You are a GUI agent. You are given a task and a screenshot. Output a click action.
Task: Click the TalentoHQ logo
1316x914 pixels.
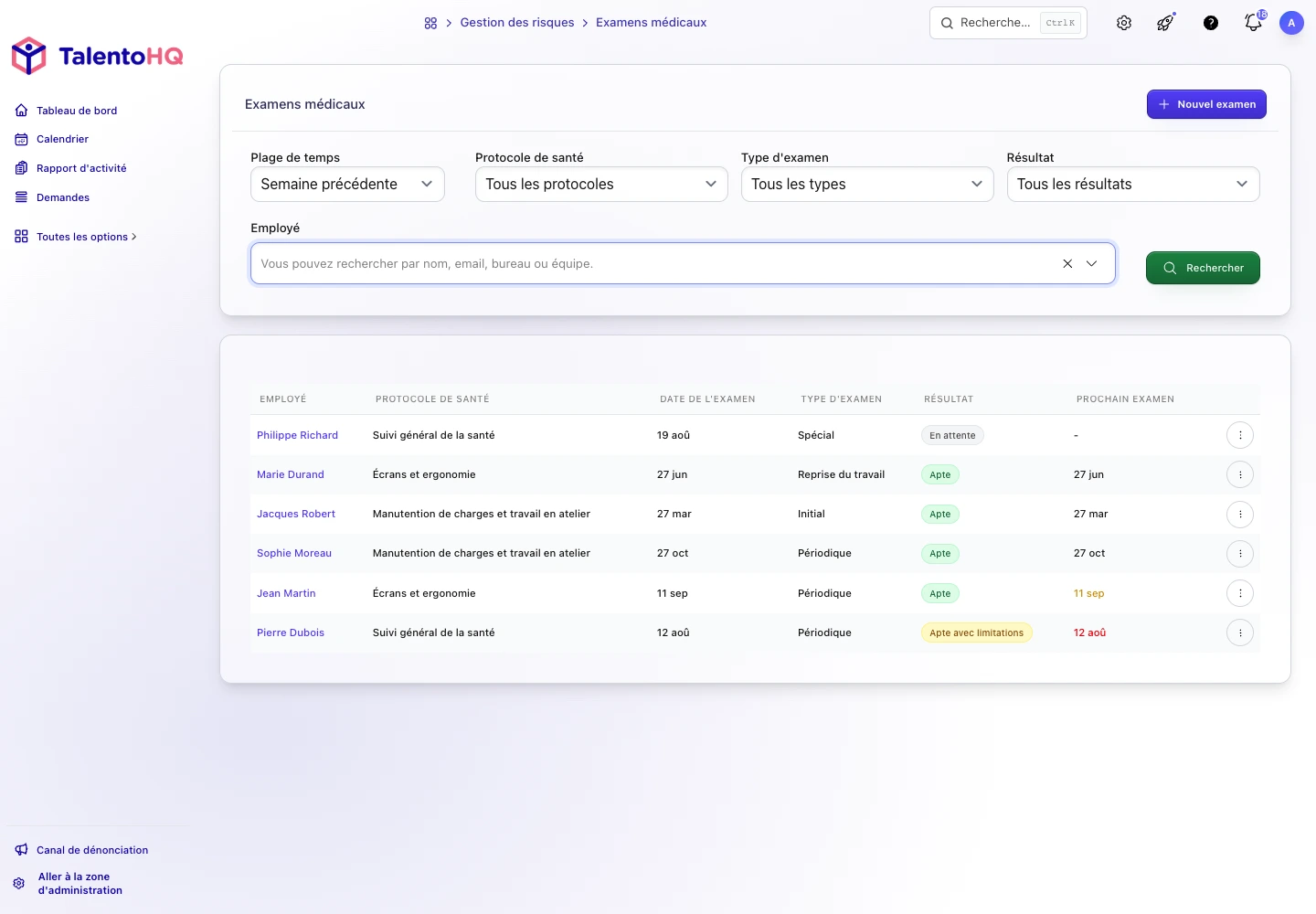click(97, 56)
